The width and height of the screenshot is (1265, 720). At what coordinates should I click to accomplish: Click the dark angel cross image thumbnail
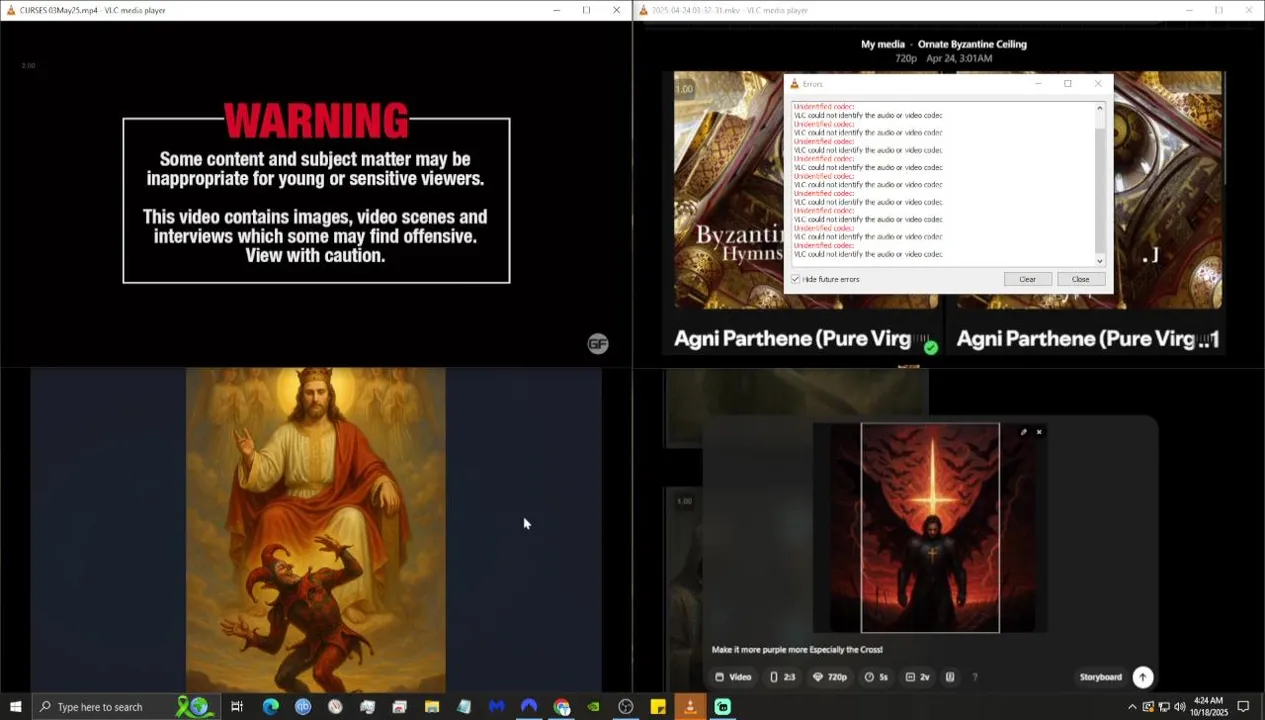(930, 528)
